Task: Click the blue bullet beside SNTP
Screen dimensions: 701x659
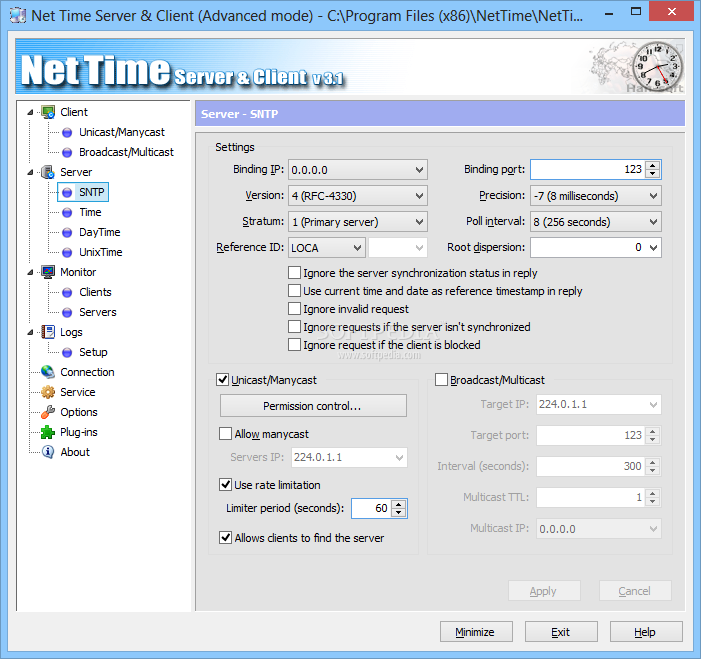Action: click(67, 192)
